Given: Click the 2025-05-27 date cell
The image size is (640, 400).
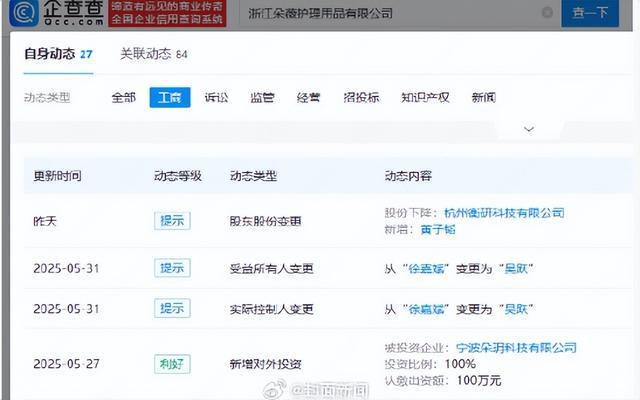Looking at the screenshot, I should (x=67, y=364).
